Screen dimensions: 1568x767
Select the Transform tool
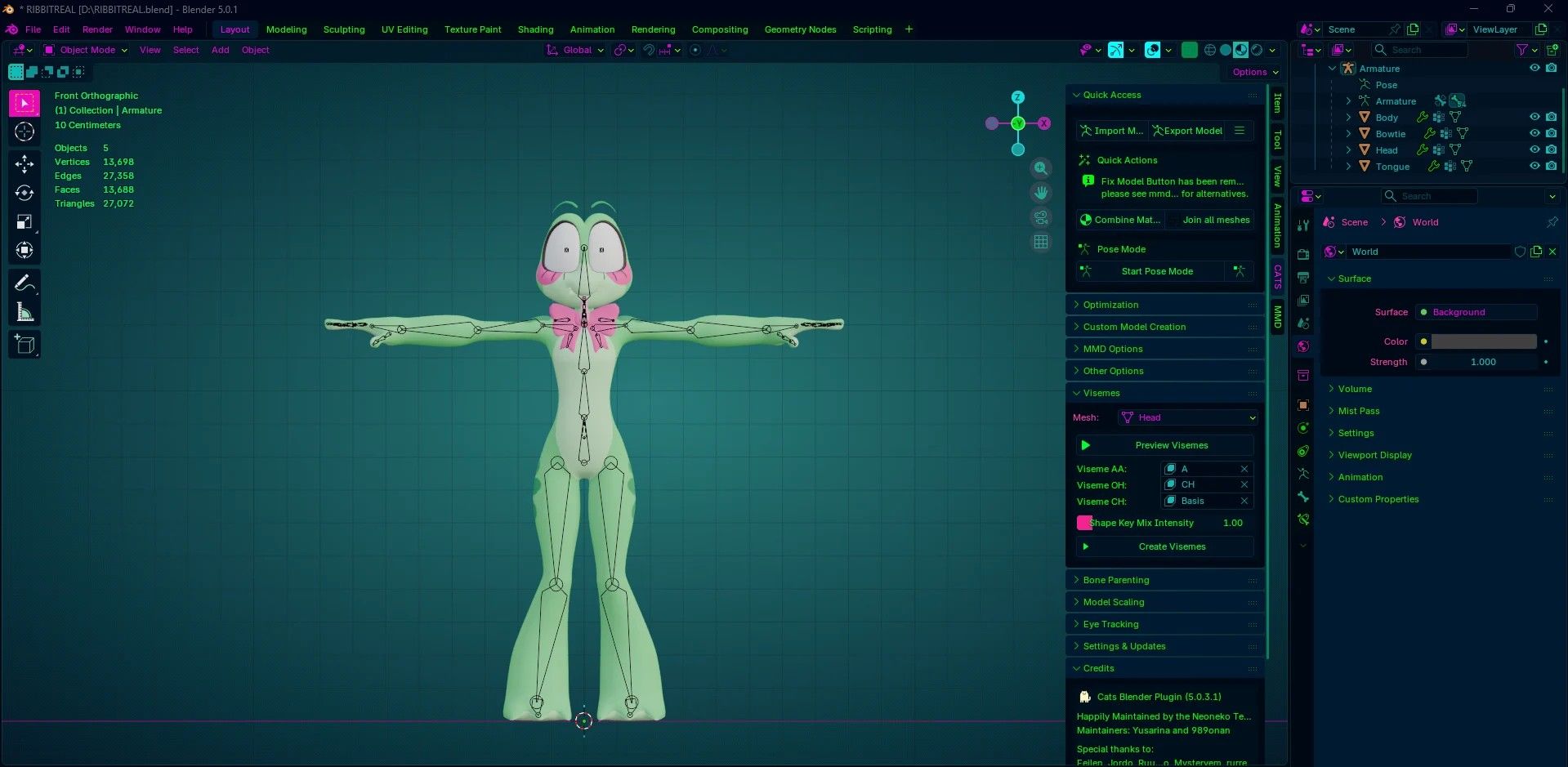(x=25, y=250)
